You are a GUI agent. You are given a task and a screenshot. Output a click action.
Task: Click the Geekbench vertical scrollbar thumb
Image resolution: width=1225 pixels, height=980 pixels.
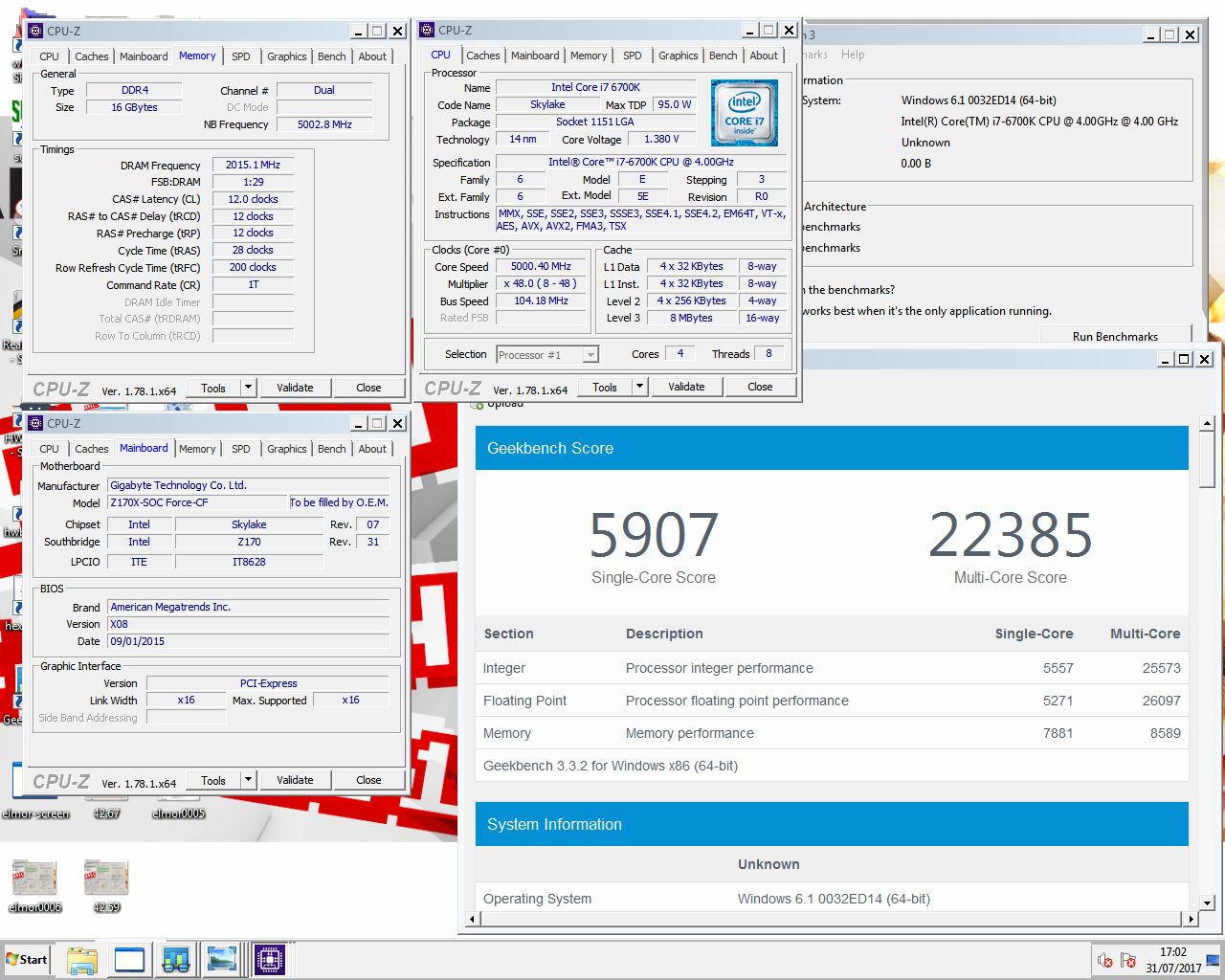click(x=1207, y=459)
